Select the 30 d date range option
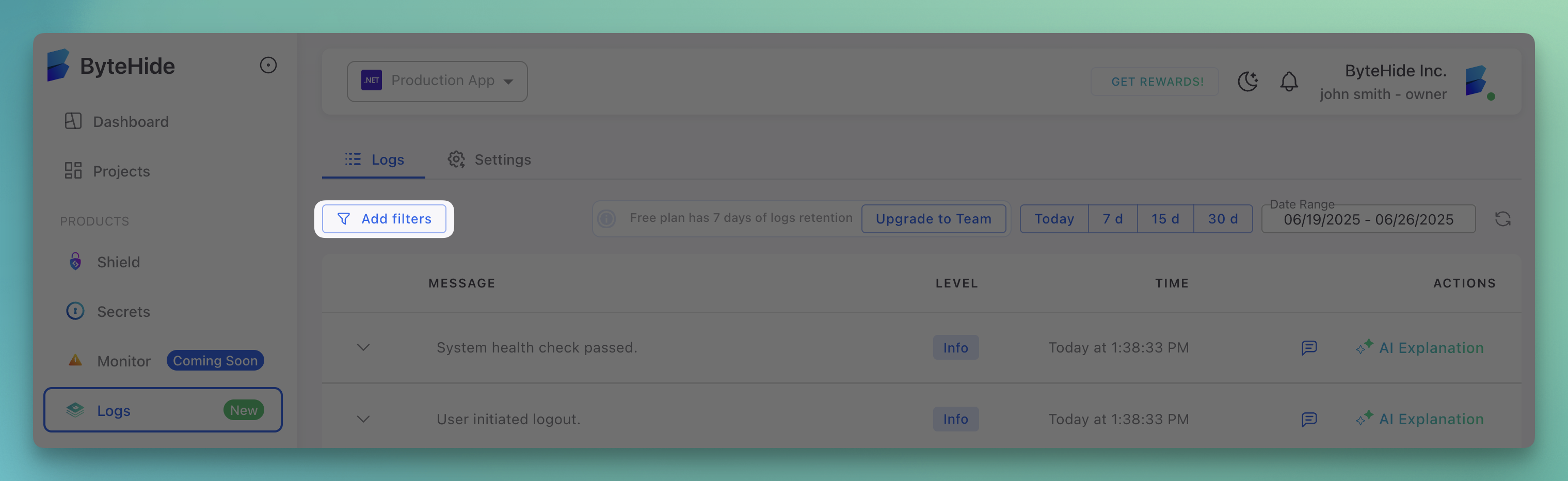1568x481 pixels. point(1222,219)
